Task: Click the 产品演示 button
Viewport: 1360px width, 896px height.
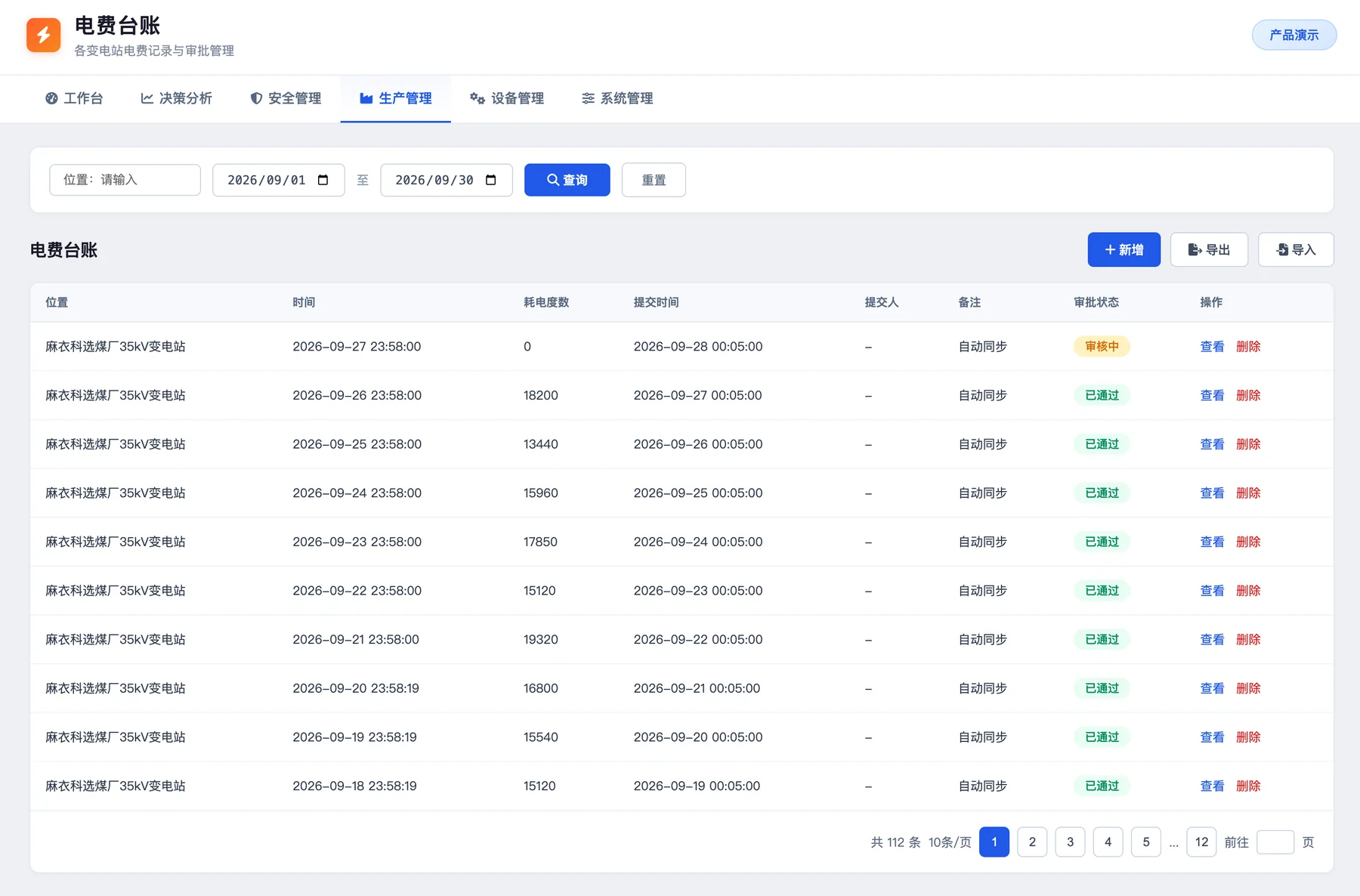Action: tap(1294, 35)
